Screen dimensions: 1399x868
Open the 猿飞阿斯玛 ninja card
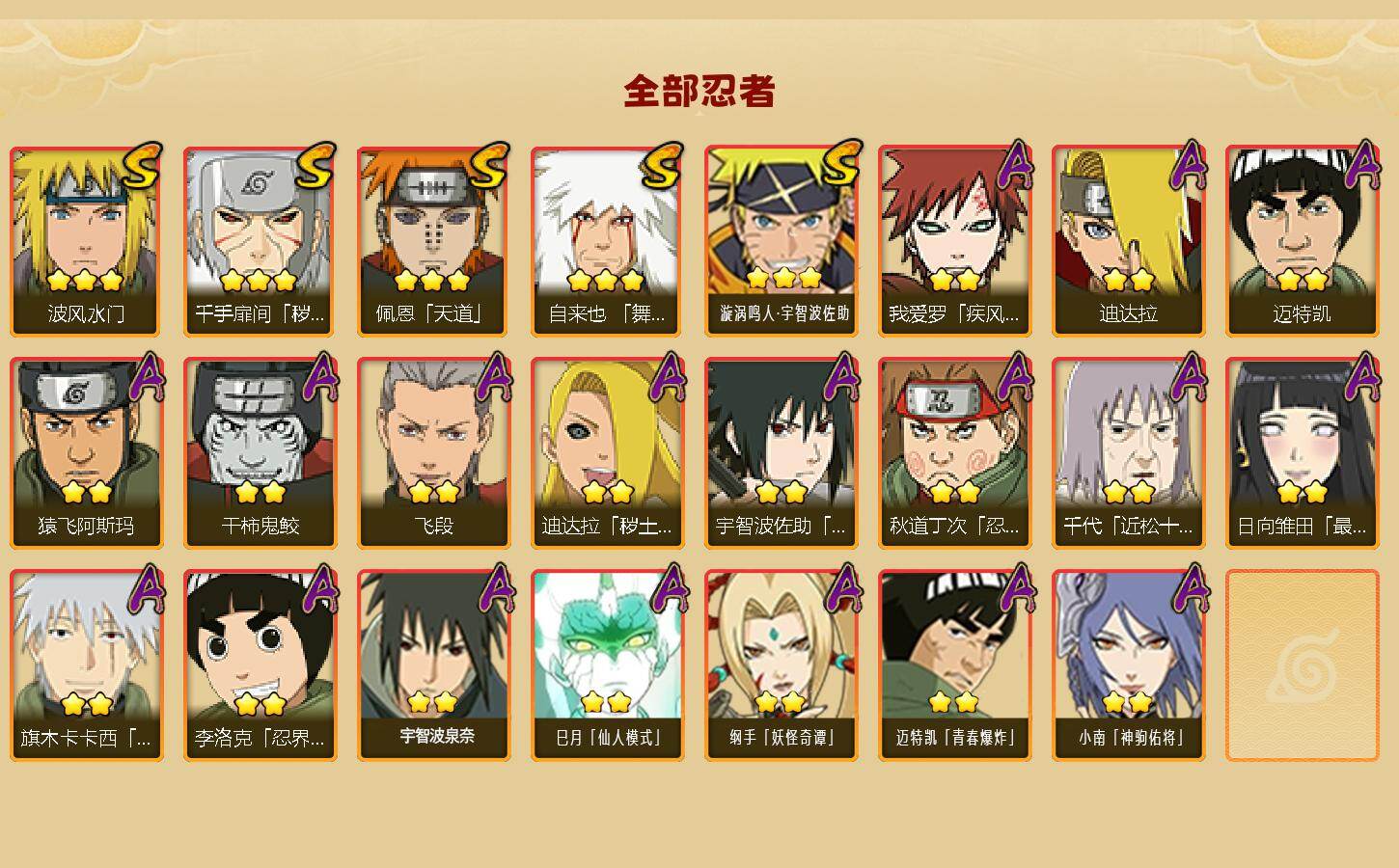click(87, 453)
